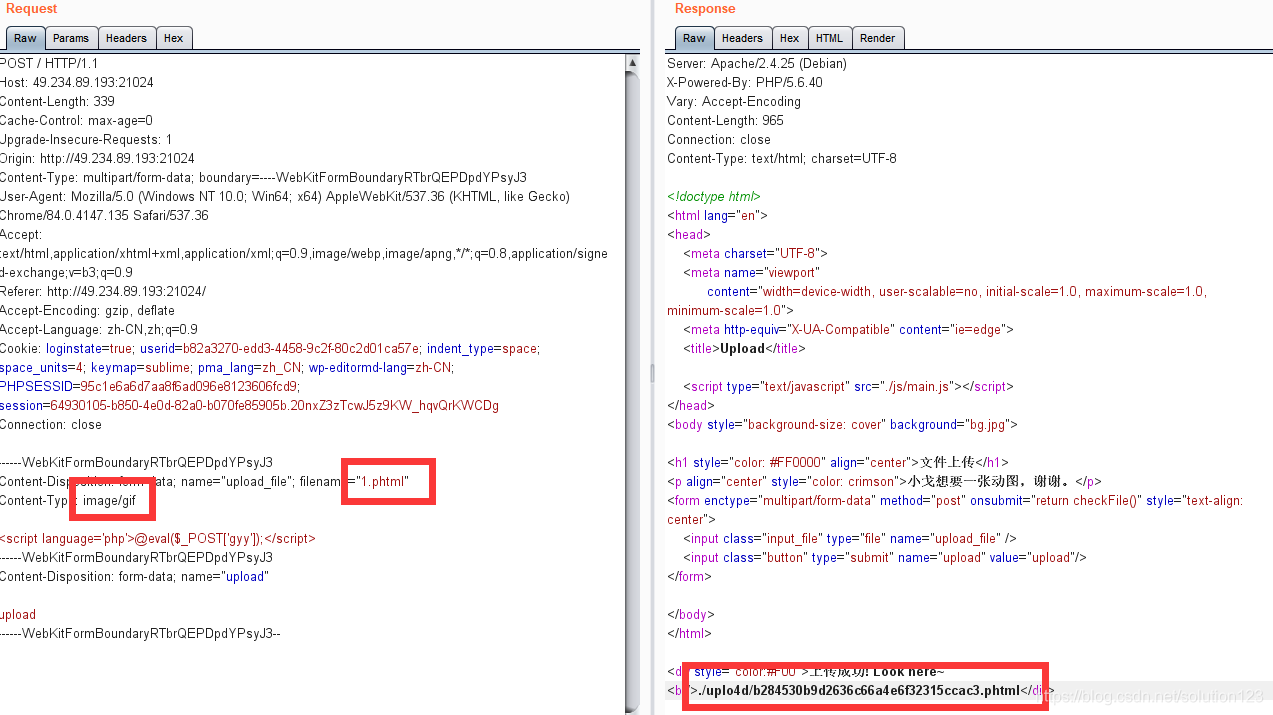The image size is (1273, 715).
Task: Click the PHP eval script payload line
Action: click(x=158, y=538)
